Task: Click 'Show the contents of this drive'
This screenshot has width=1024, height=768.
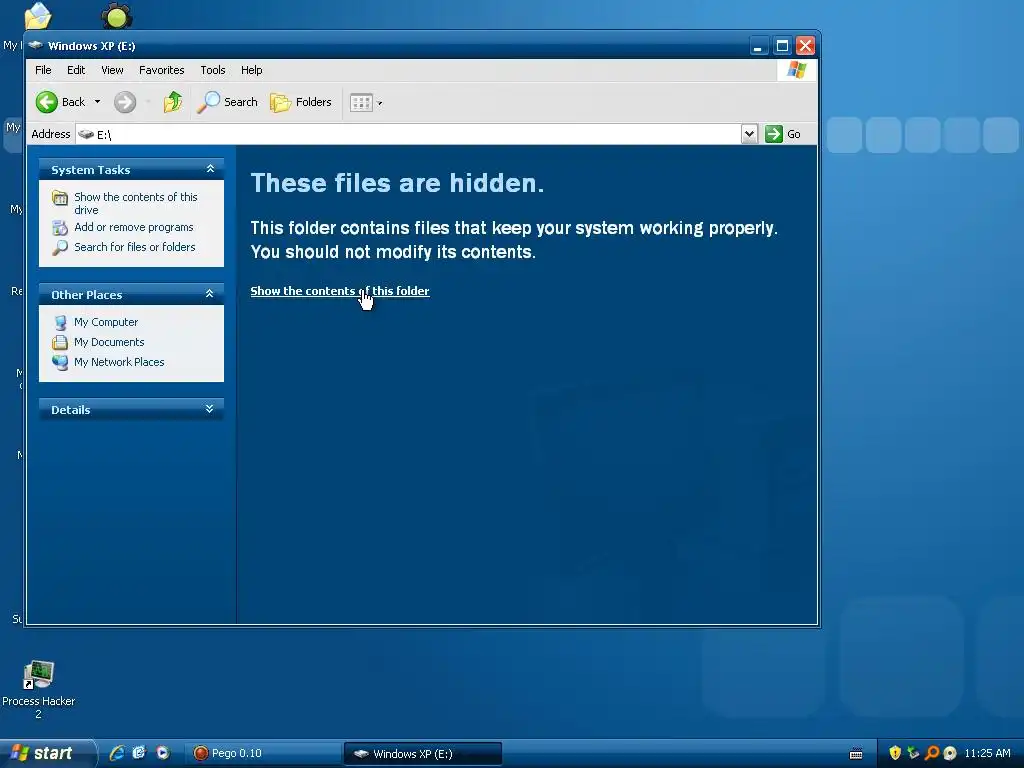Action: (135, 203)
